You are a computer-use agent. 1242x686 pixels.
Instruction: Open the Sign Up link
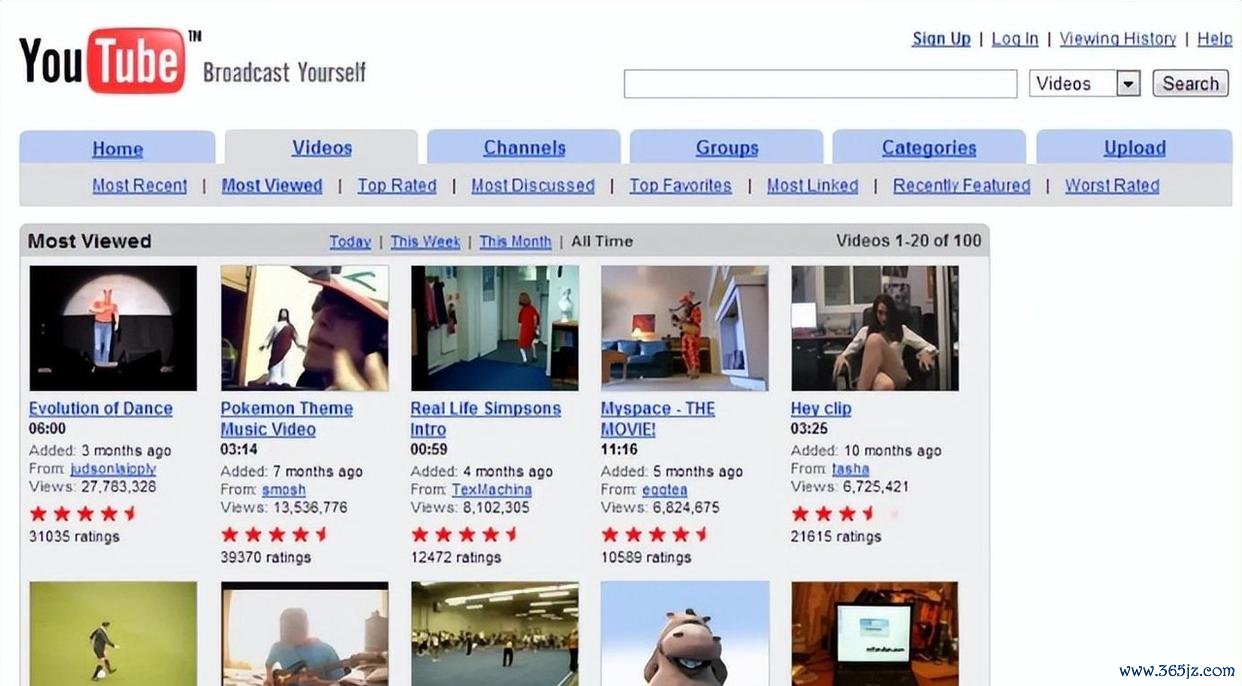(x=941, y=38)
